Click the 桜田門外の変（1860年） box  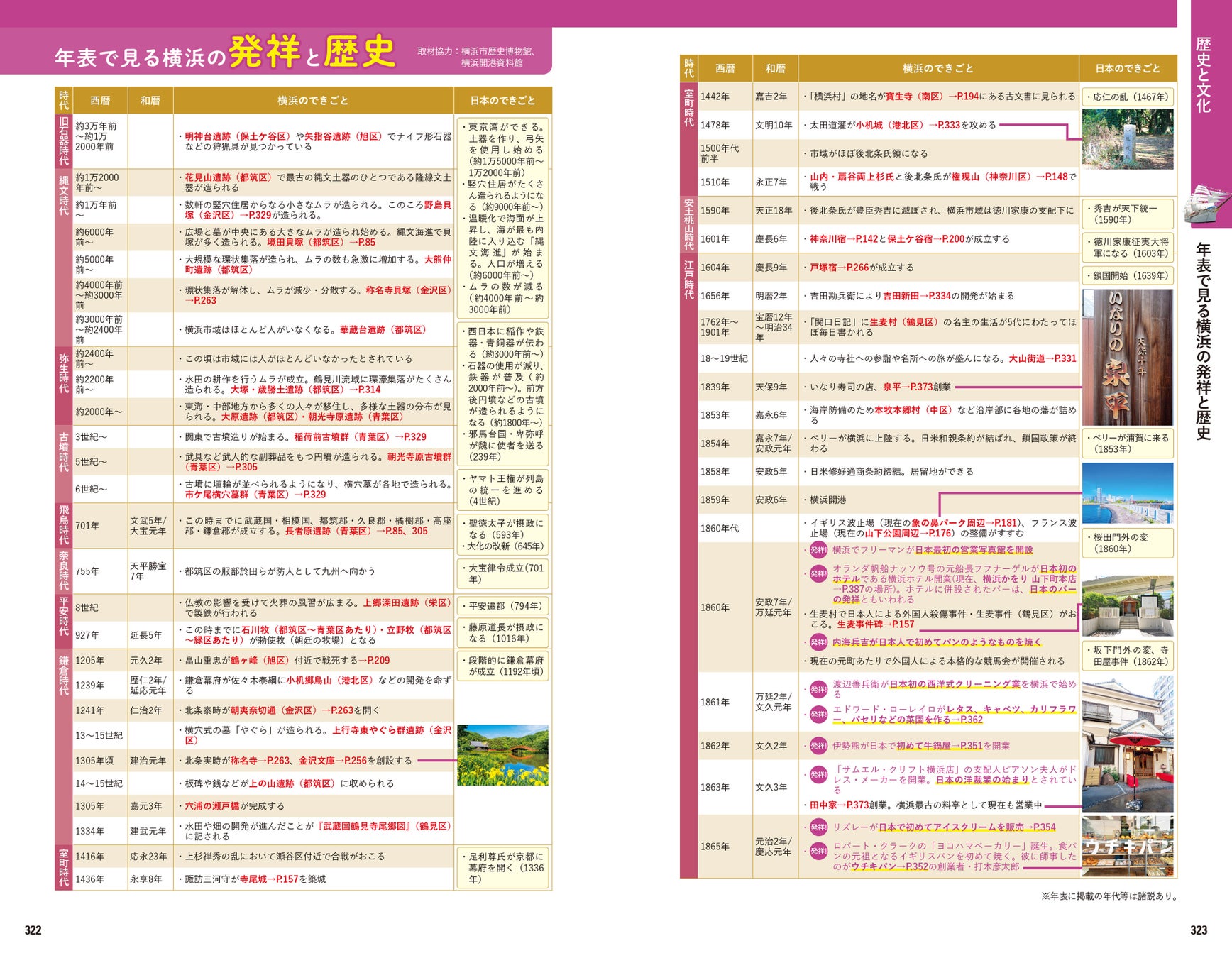[x=1128, y=543]
